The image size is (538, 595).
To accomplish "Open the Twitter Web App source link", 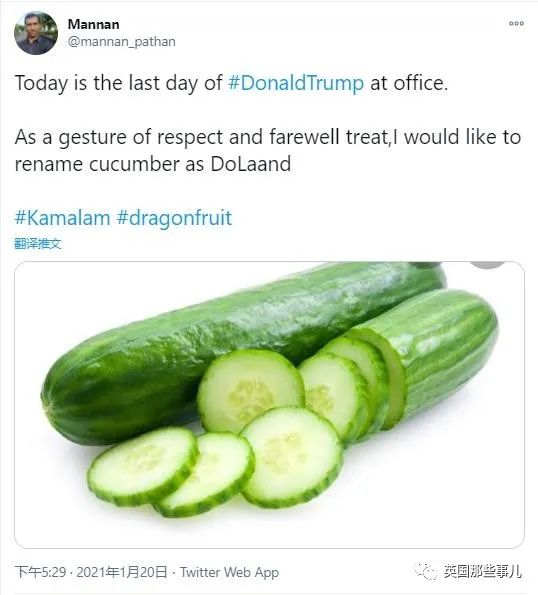I will 229,572.
